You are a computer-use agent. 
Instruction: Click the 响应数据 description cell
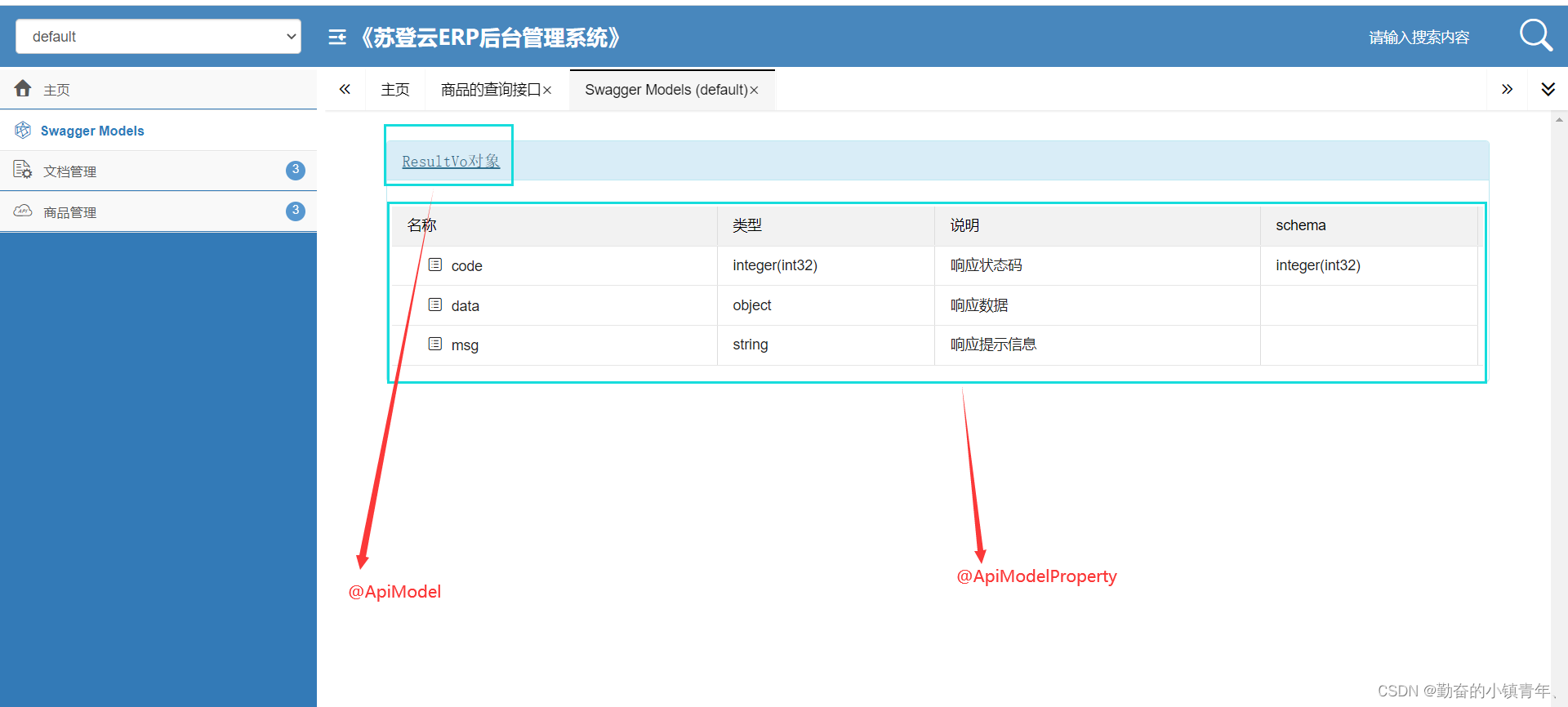[x=979, y=305]
